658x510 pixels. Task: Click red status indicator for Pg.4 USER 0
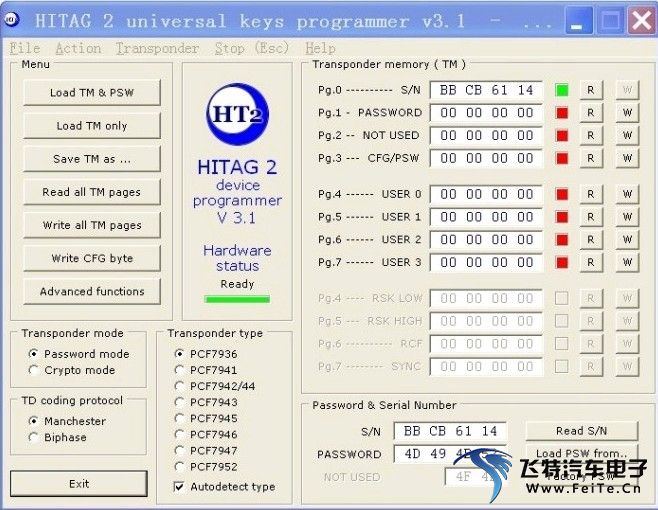[x=562, y=194]
